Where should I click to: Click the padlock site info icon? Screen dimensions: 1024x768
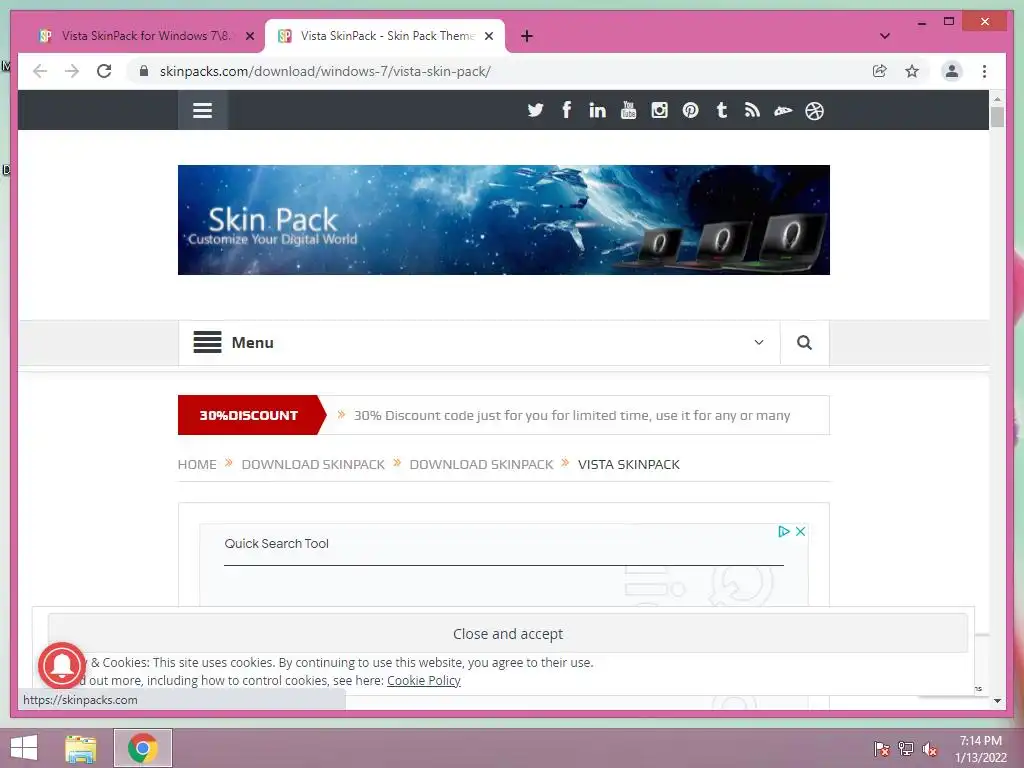144,71
